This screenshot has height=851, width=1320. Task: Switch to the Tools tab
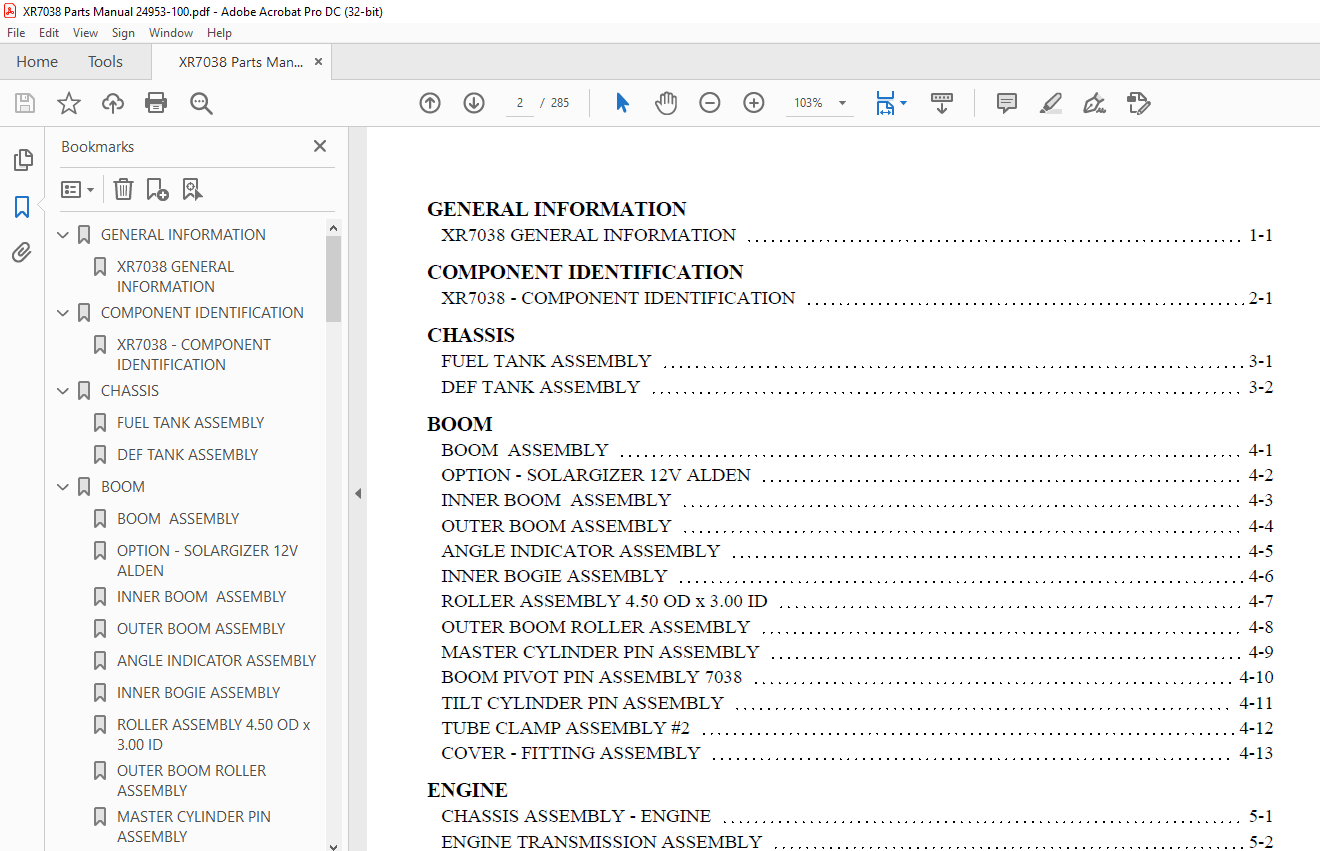pyautogui.click(x=105, y=62)
